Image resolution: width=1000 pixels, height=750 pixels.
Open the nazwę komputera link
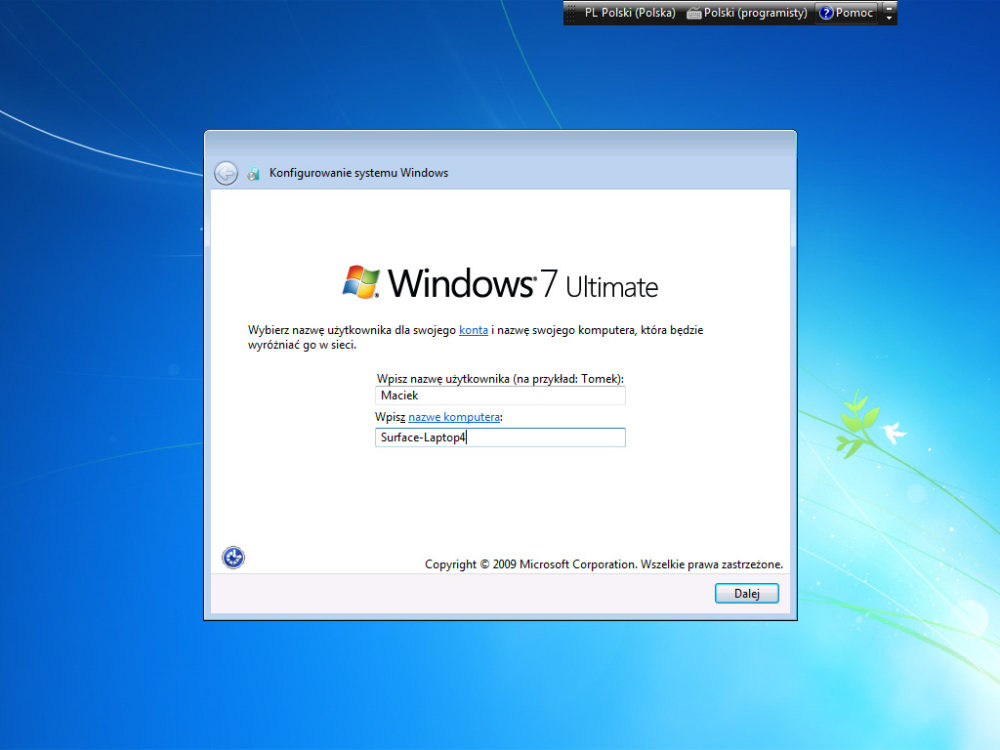(x=454, y=417)
